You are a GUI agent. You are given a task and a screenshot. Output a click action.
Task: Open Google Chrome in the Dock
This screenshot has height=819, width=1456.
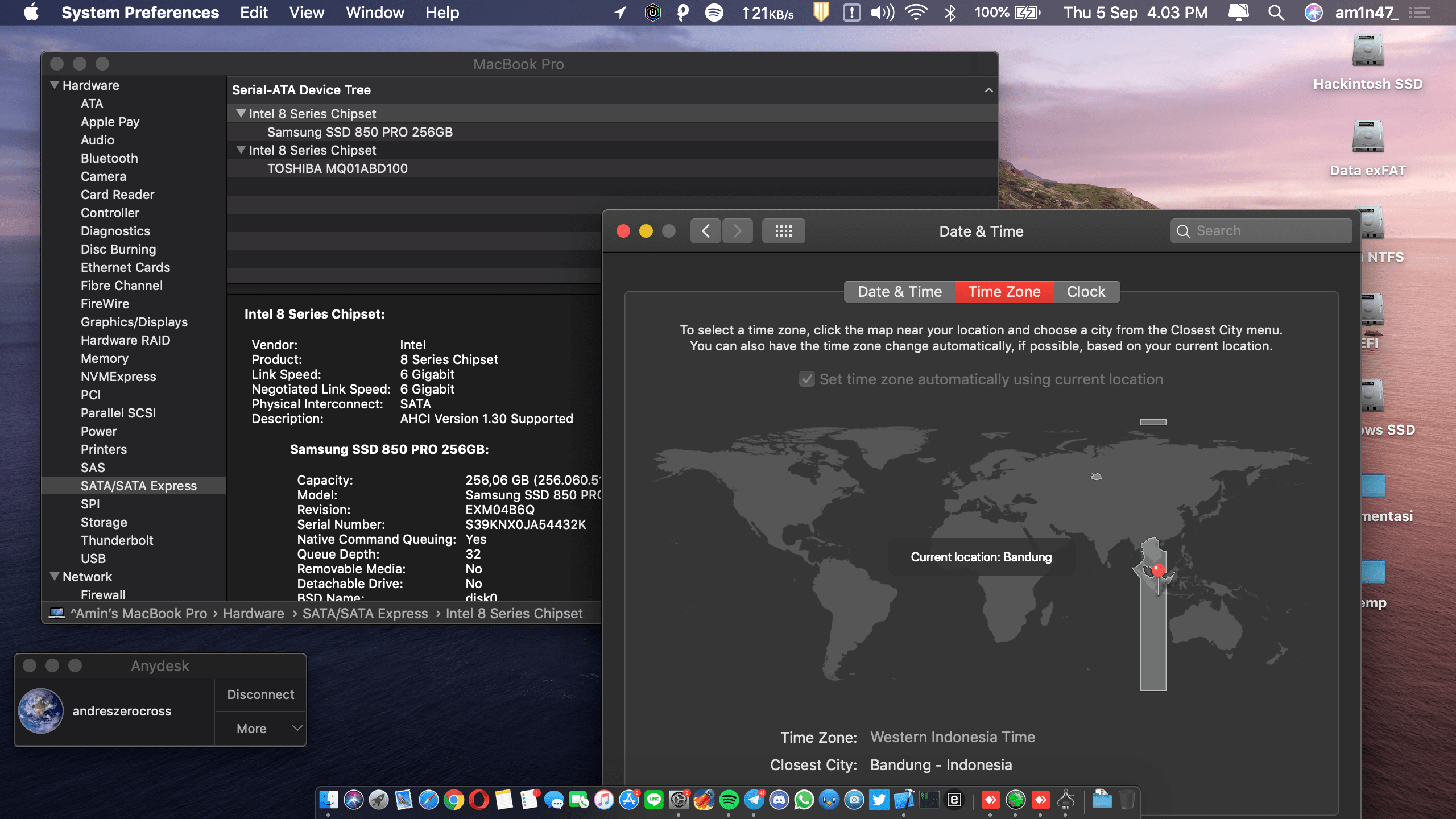coord(453,800)
